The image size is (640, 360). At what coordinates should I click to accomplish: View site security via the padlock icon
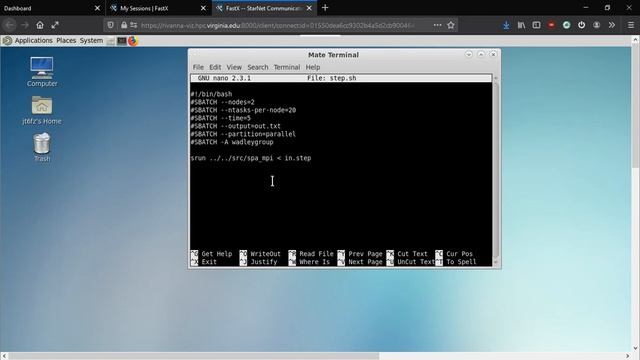point(124,25)
